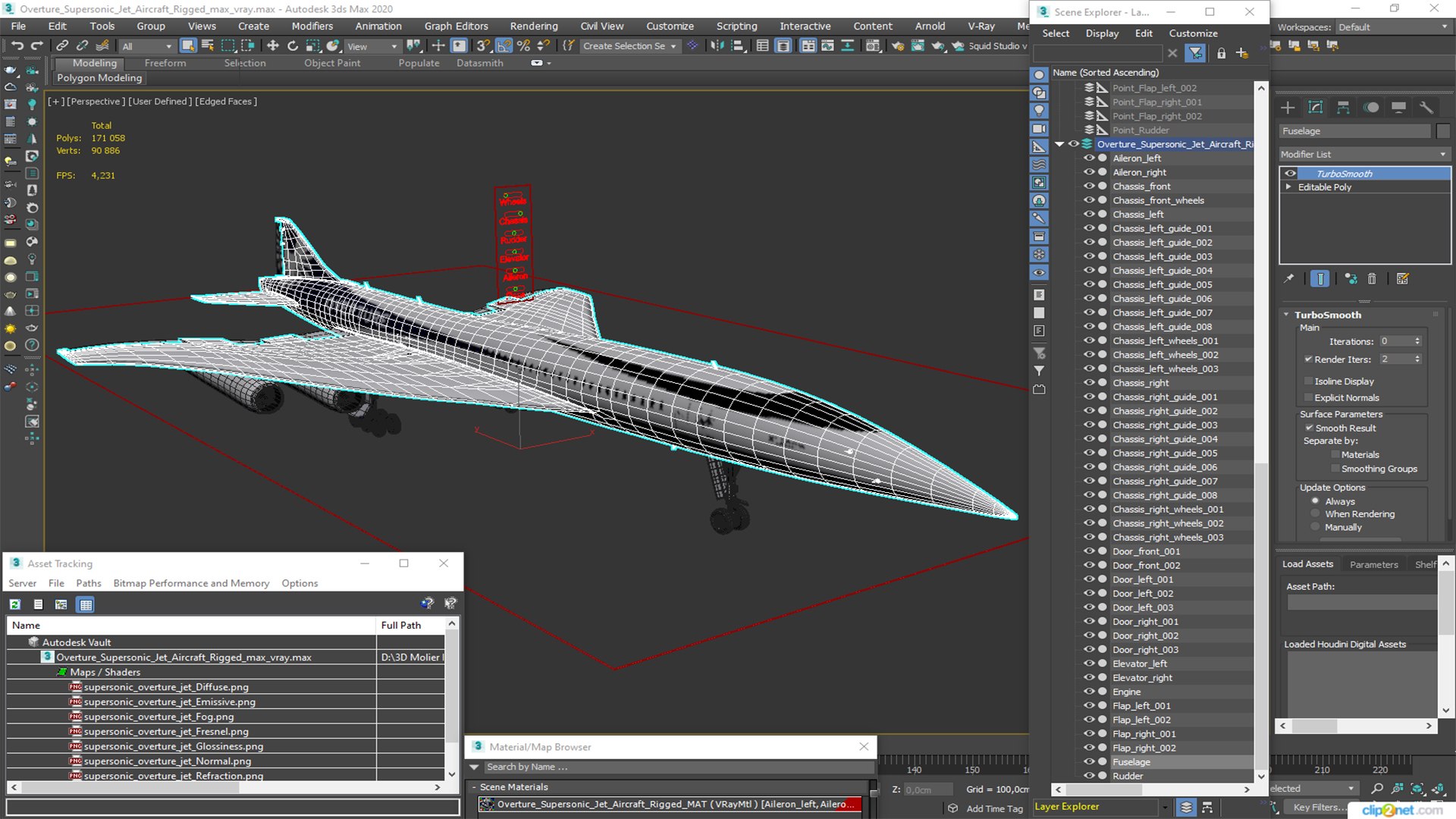Open the Parameters tab in Houdini panel
The image size is (1456, 819).
point(1373,564)
